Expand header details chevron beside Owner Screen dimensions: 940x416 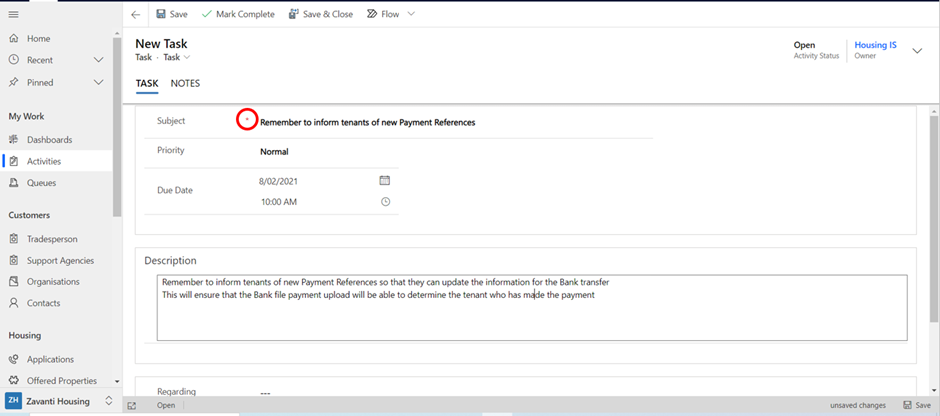coord(917,51)
